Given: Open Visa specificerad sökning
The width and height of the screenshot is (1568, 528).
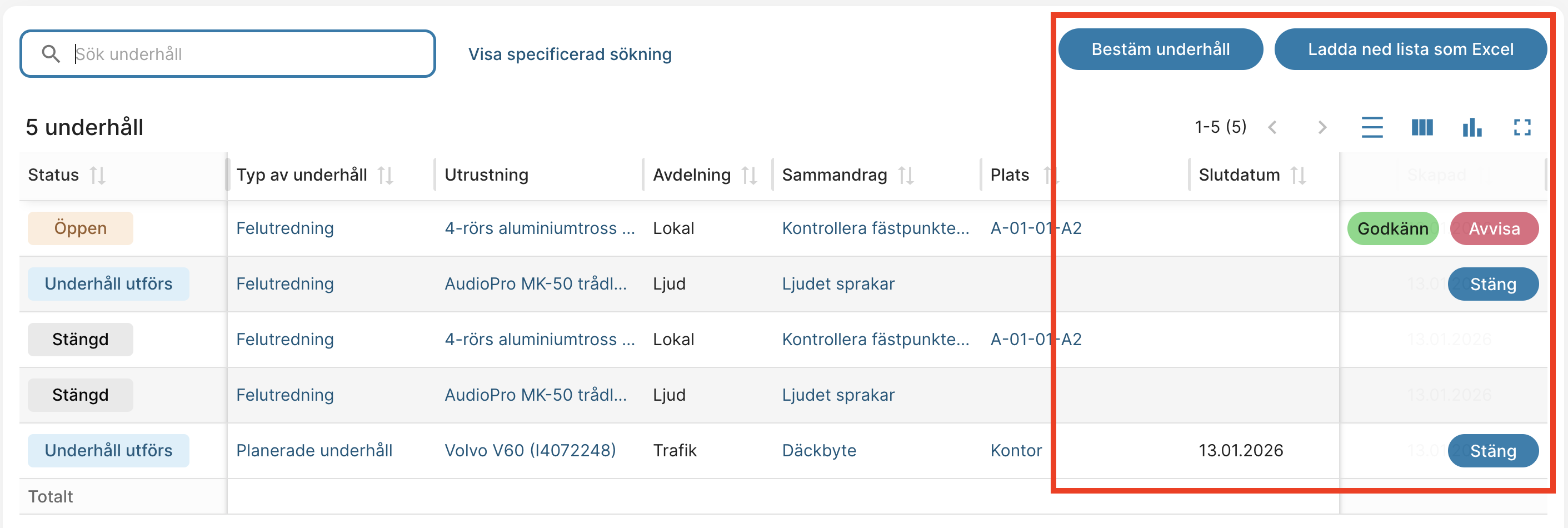Looking at the screenshot, I should pyautogui.click(x=570, y=54).
